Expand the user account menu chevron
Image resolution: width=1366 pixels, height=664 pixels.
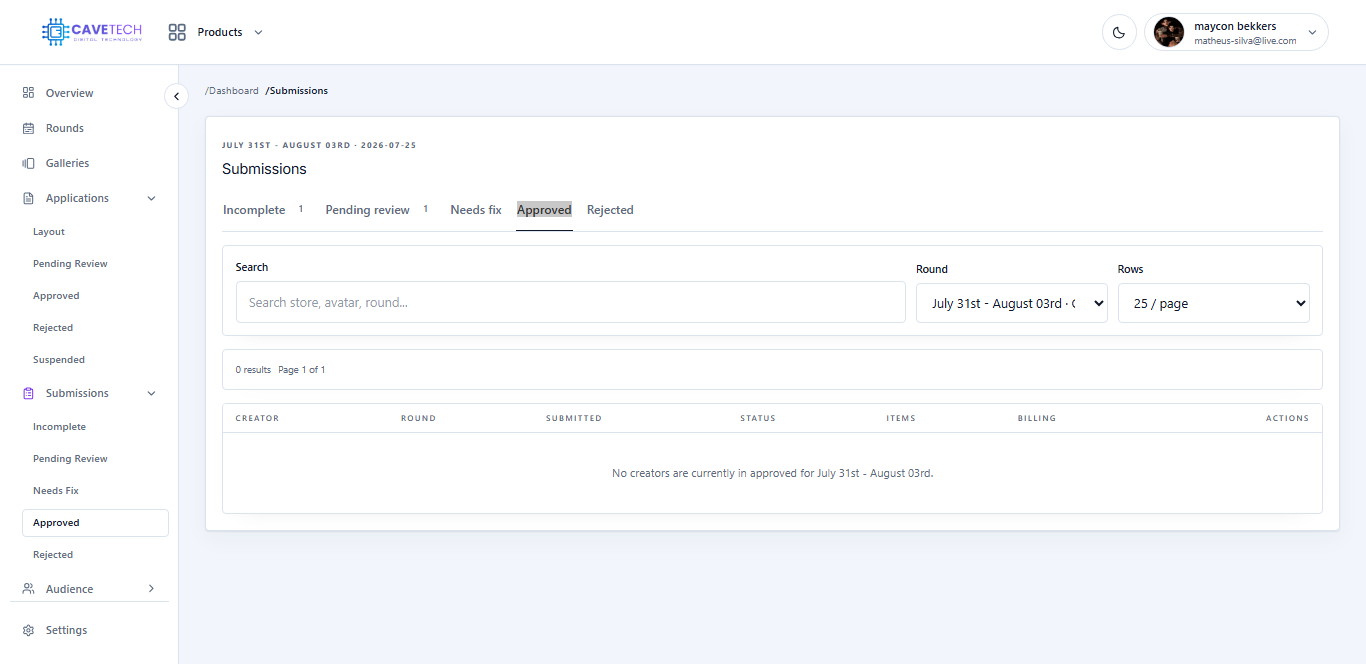click(1312, 32)
